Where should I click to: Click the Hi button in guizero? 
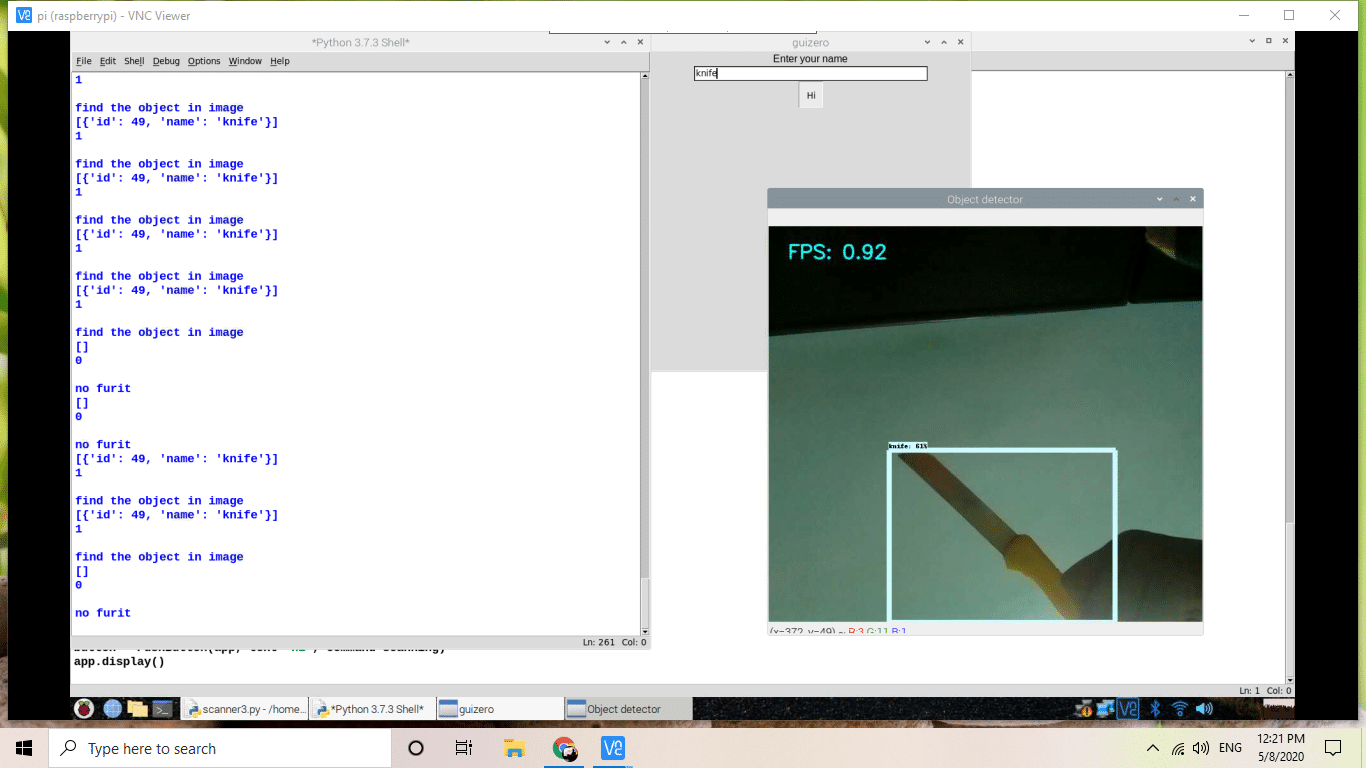tap(811, 95)
